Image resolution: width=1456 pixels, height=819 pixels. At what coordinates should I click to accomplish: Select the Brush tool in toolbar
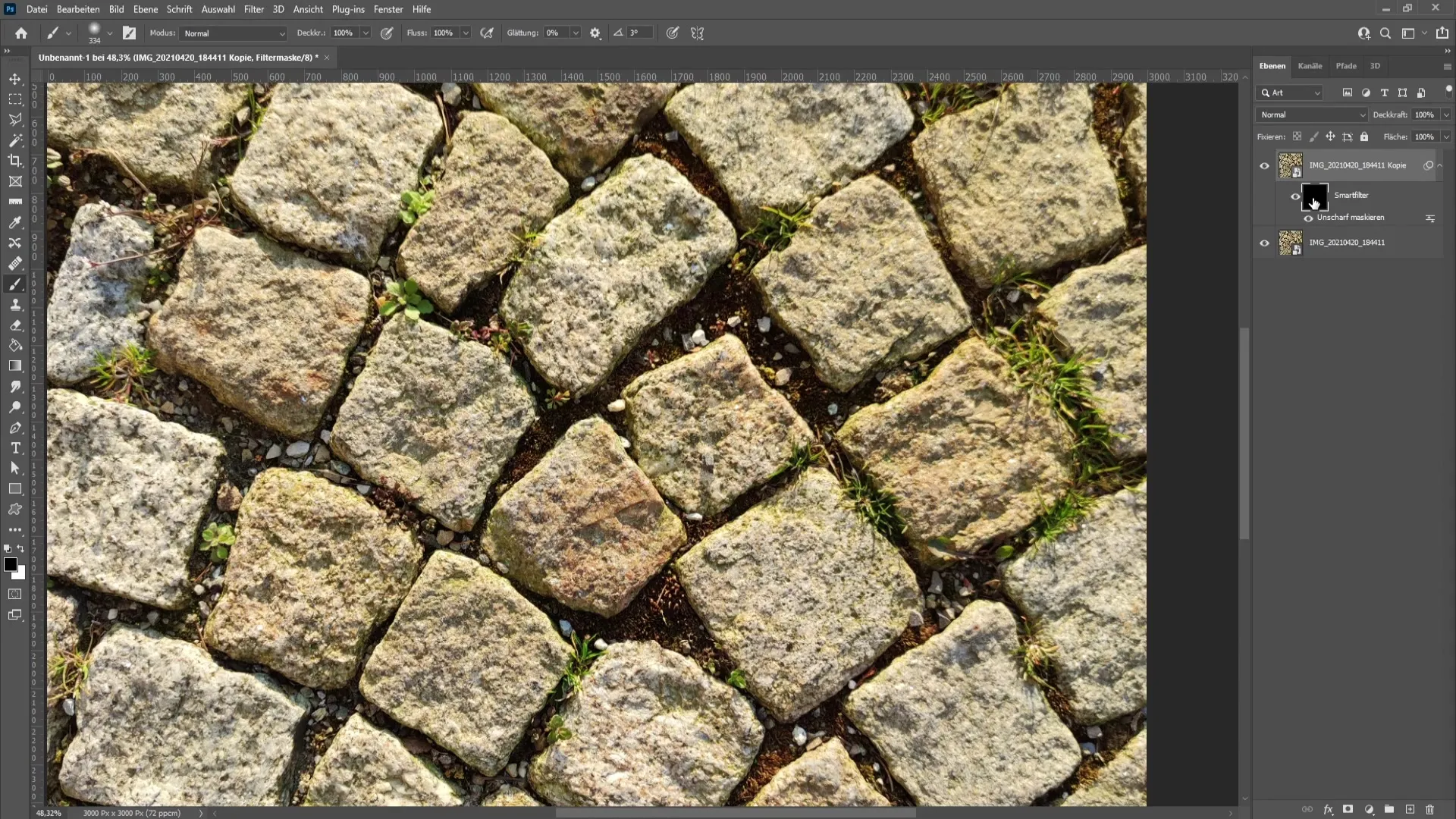tap(15, 284)
